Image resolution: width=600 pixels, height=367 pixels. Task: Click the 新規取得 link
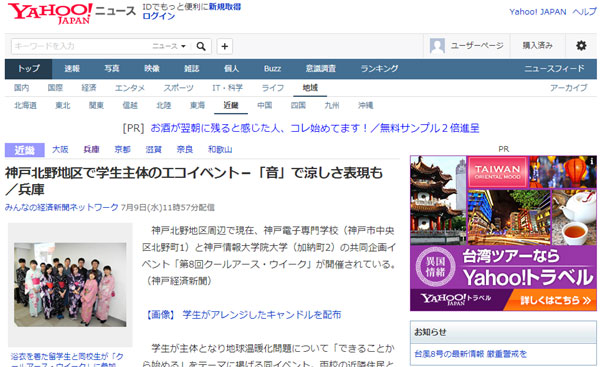(225, 7)
